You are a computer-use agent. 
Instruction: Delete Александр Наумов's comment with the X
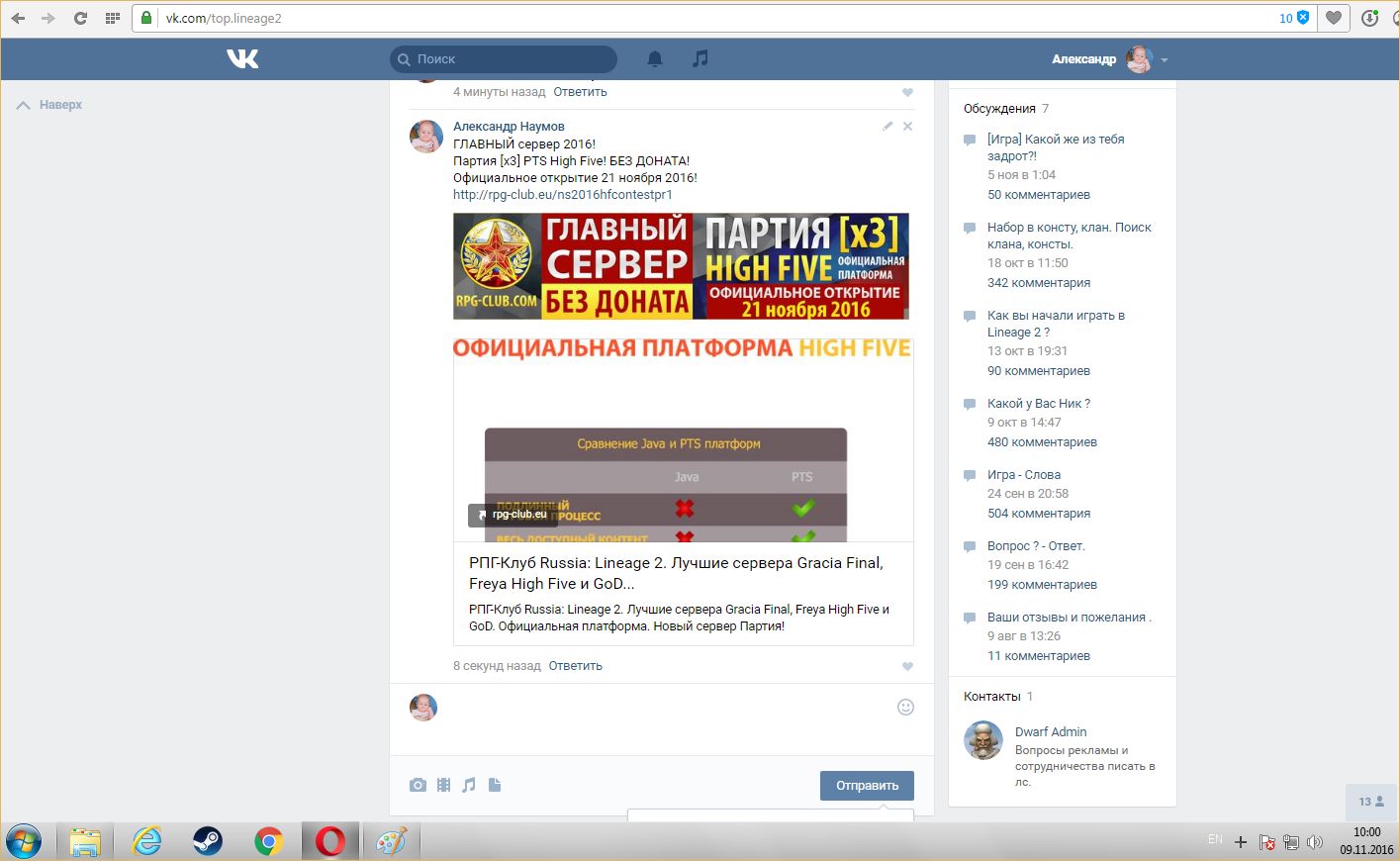908,127
